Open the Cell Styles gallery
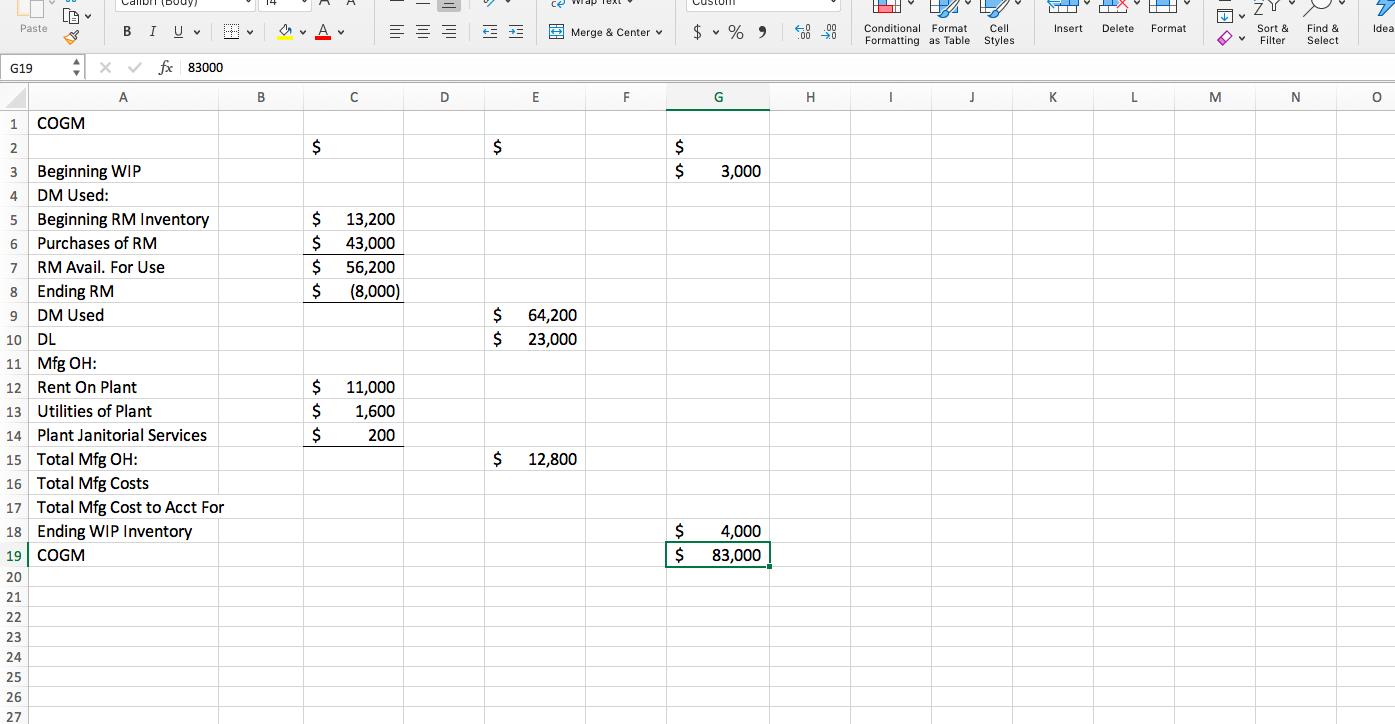The image size is (1395, 724). coord(998,23)
